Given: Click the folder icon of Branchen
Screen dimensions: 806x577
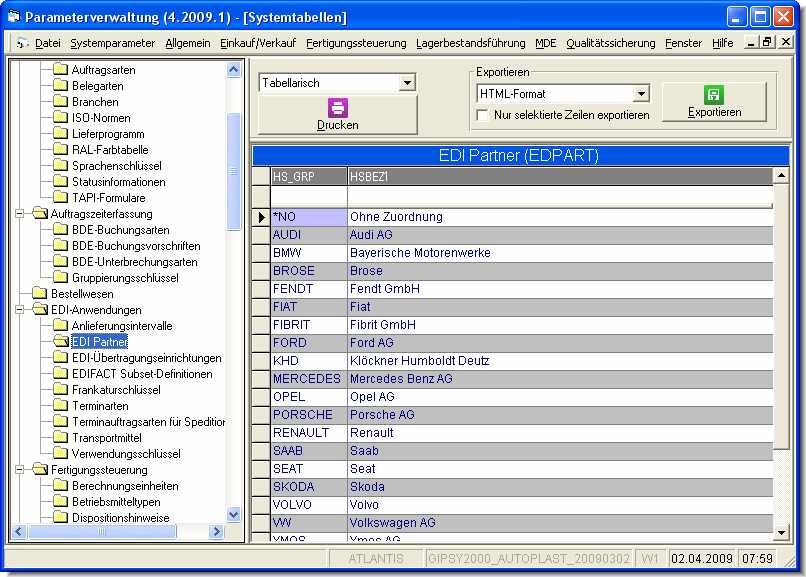Looking at the screenshot, I should [60, 101].
